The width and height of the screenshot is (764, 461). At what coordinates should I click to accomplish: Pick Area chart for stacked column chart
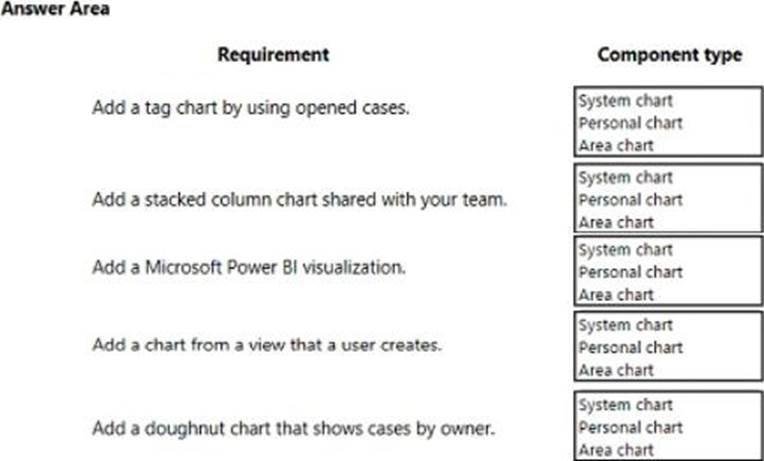[x=616, y=221]
